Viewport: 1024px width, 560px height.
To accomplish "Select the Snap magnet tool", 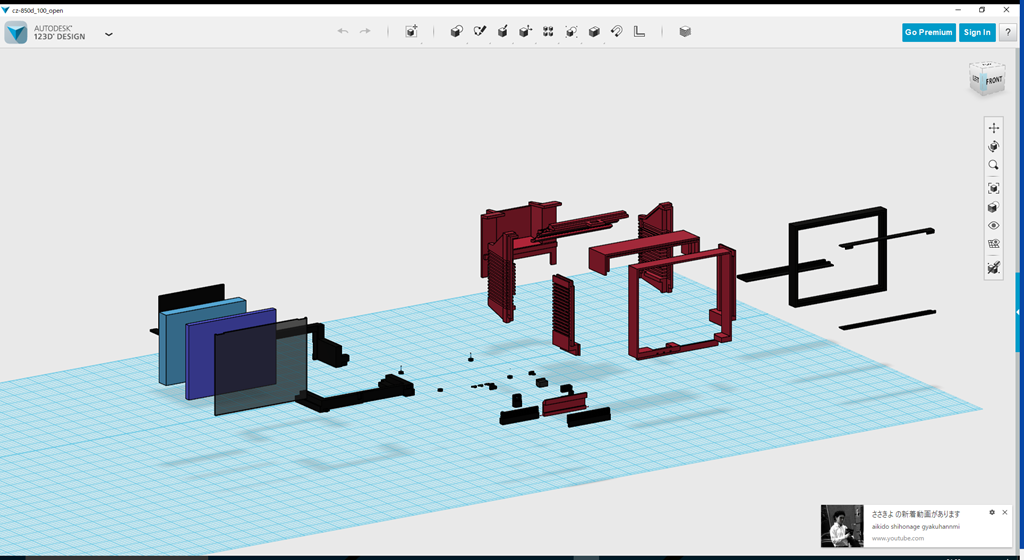I will [617, 32].
